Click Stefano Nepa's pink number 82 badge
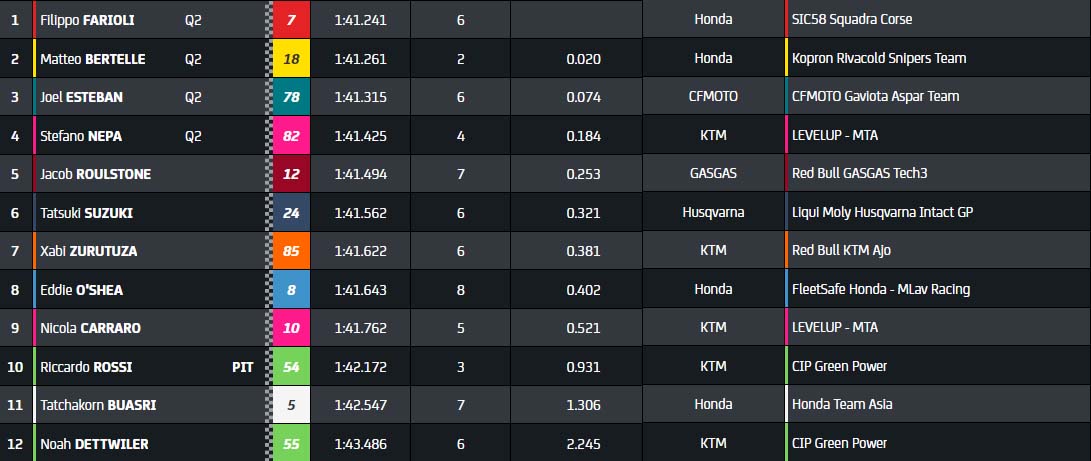This screenshot has height=461, width=1091. (x=291, y=135)
